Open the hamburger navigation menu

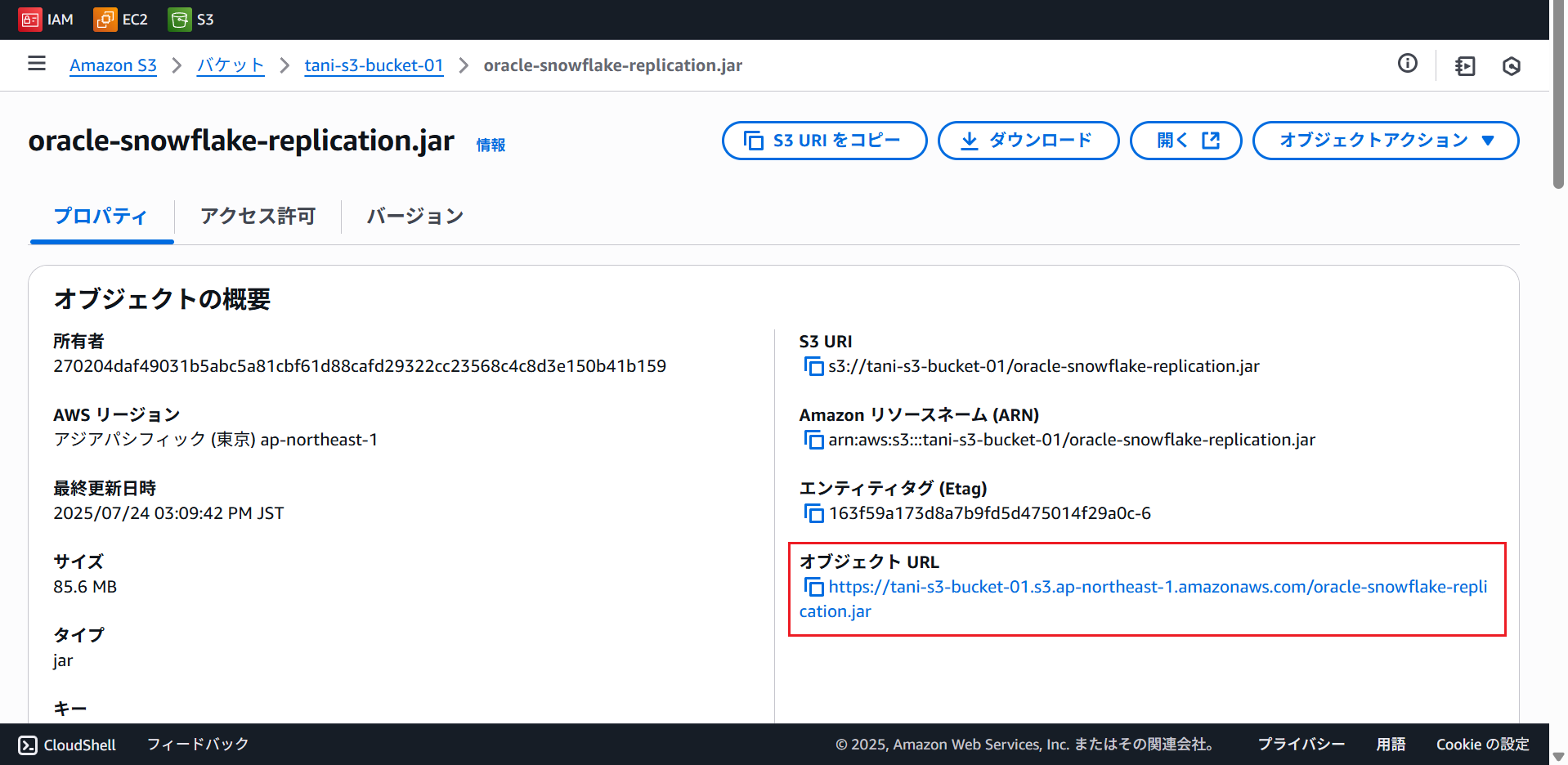37,64
